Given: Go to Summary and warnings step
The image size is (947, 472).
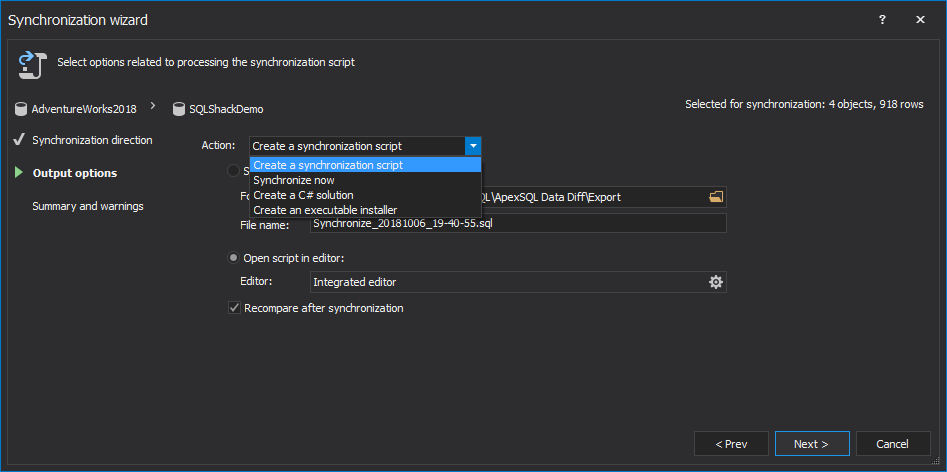Looking at the screenshot, I should tap(88, 206).
